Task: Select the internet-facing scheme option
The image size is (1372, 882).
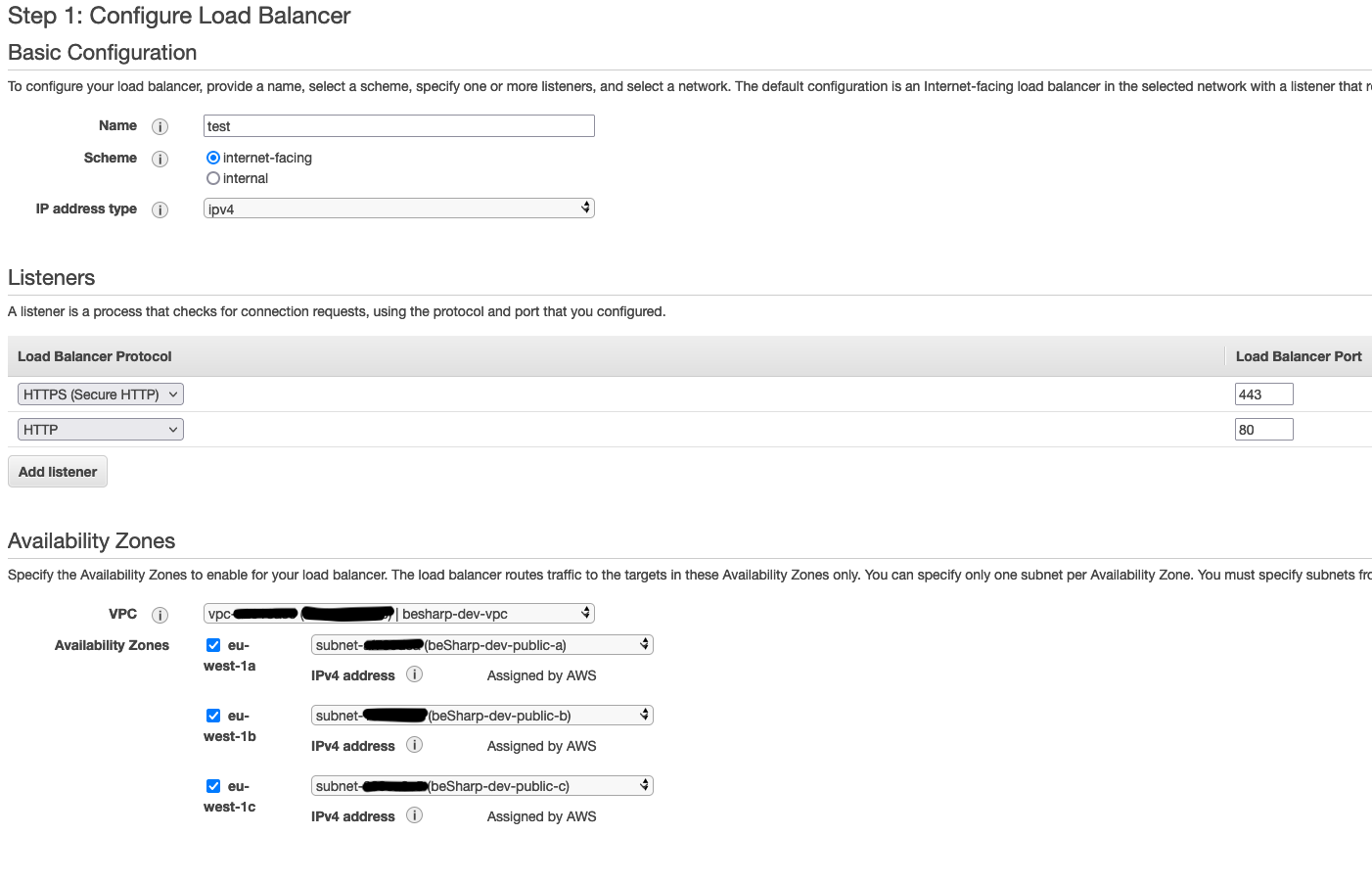Action: [213, 158]
